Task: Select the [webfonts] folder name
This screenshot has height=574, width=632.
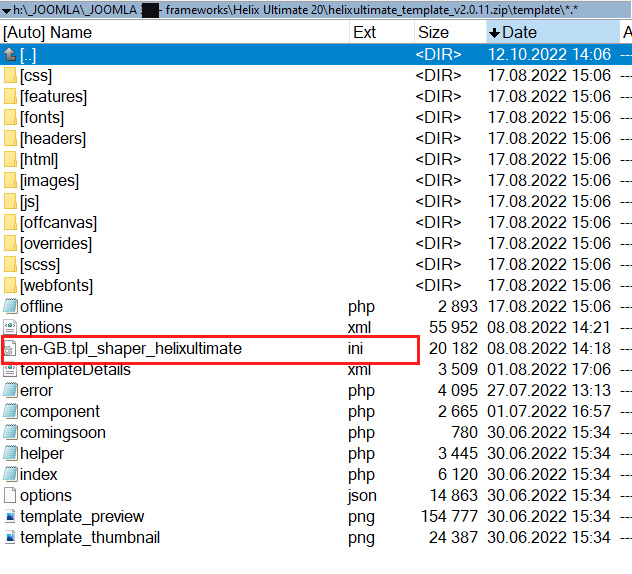Action: 57,285
